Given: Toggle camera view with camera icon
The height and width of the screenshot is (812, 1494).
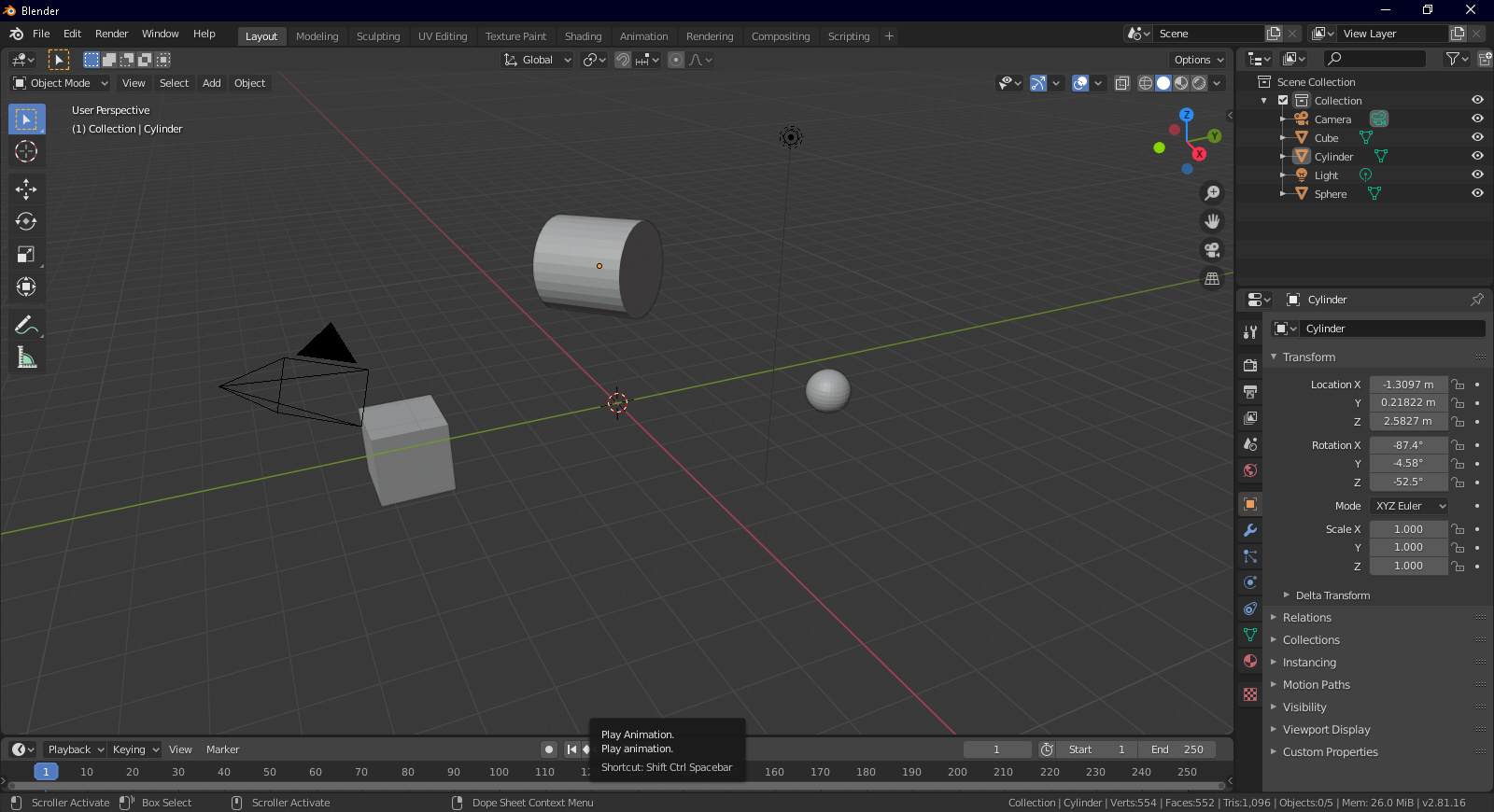Looking at the screenshot, I should pos(1212,250).
